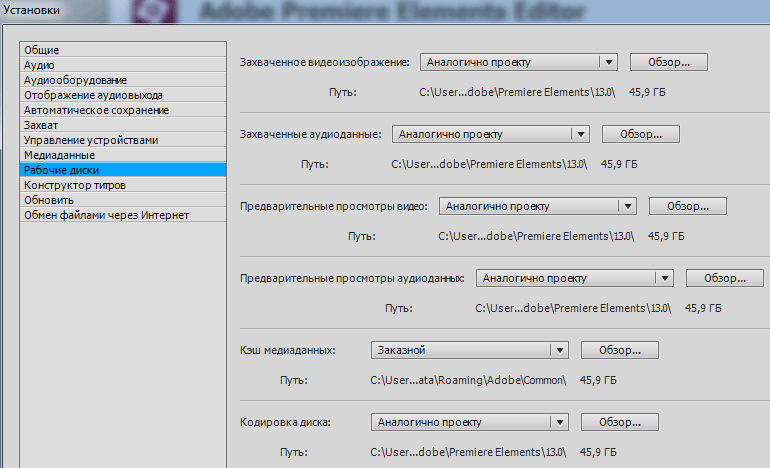Select the Общие category
770x468 pixels.
[x=123, y=50]
